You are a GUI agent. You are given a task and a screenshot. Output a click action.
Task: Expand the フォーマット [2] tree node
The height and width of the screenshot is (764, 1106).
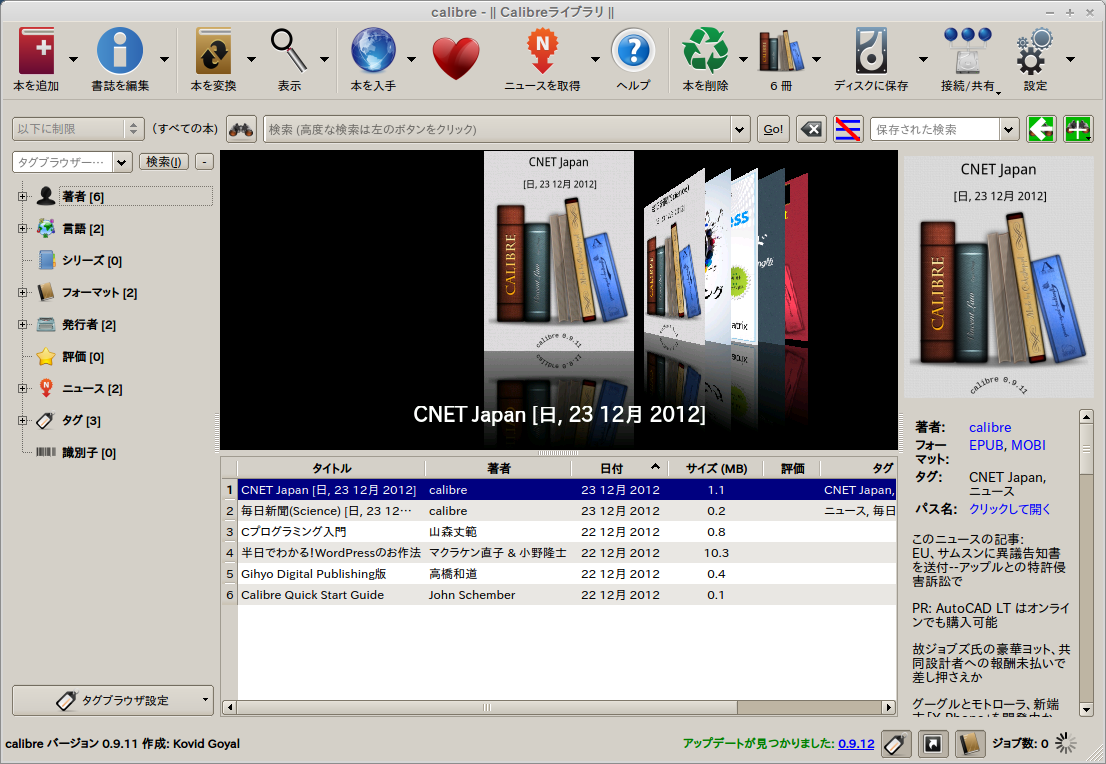click(23, 292)
